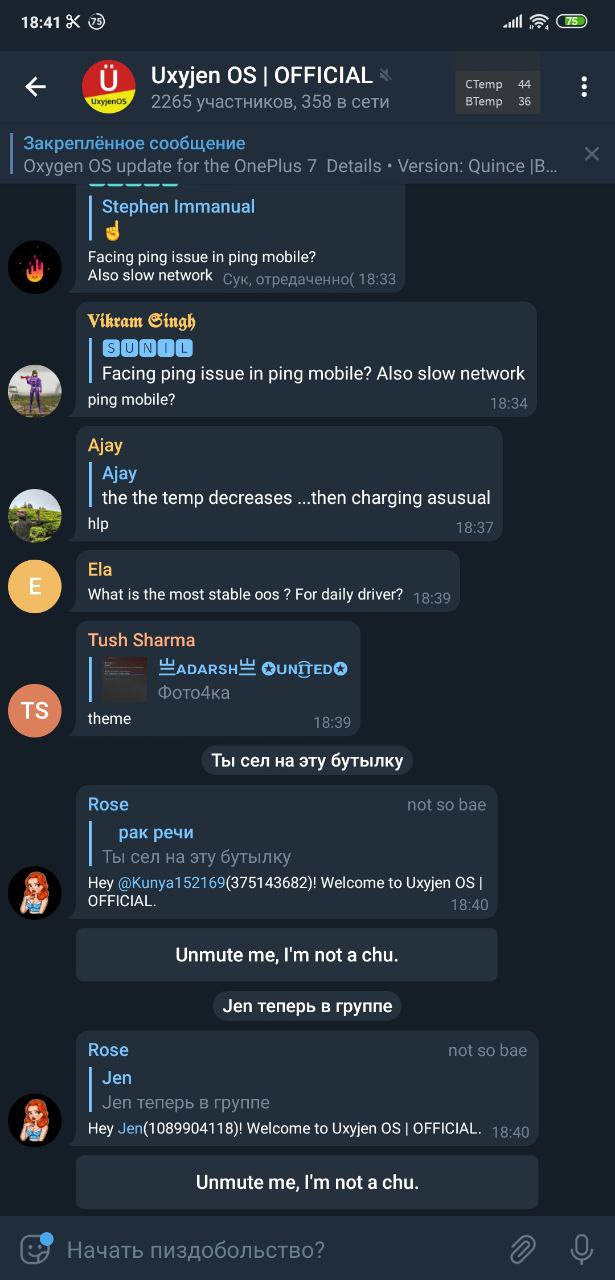Viewport: 615px width, 1280px height.
Task: Open Tush Sharma's TS avatar
Action: point(35,710)
